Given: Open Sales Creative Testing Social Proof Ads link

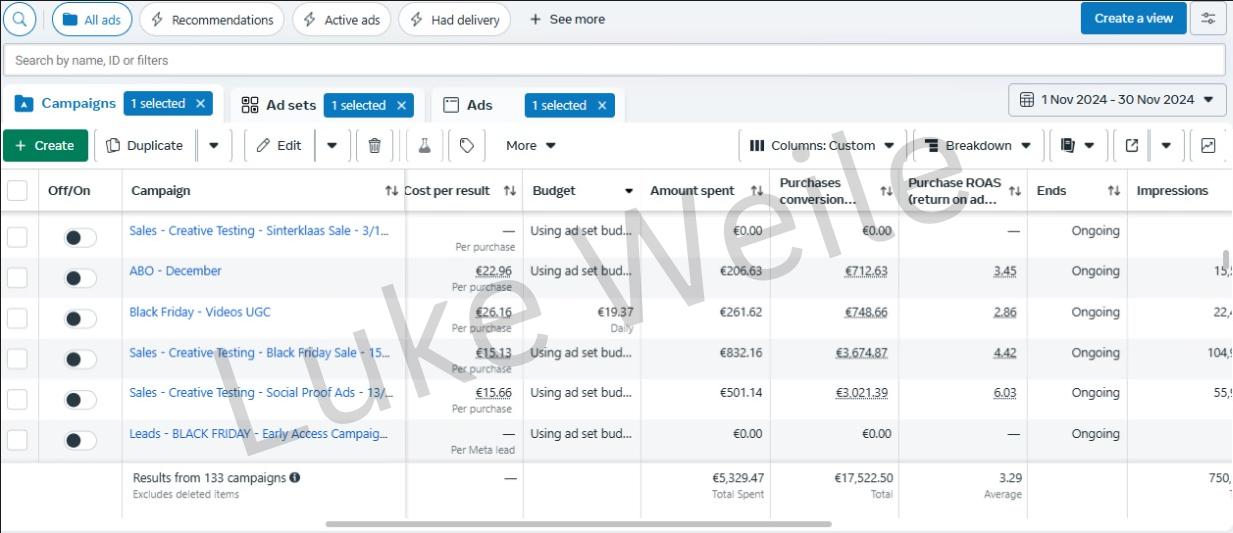Looking at the screenshot, I should tap(259, 393).
